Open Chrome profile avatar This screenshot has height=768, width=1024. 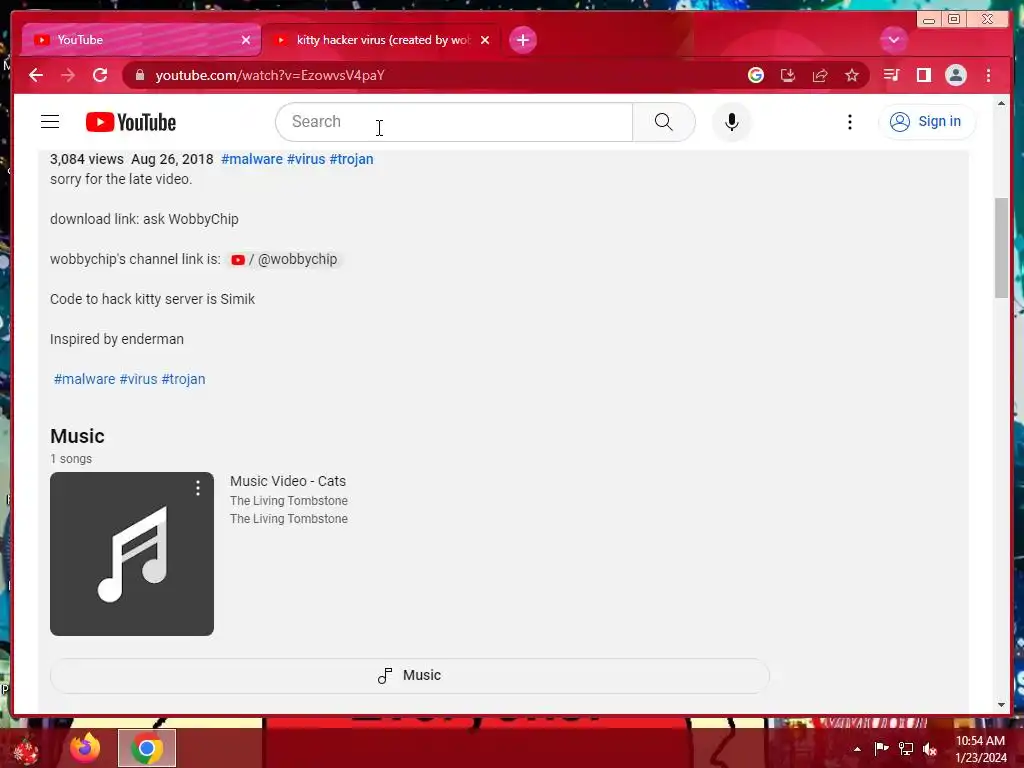(955, 75)
